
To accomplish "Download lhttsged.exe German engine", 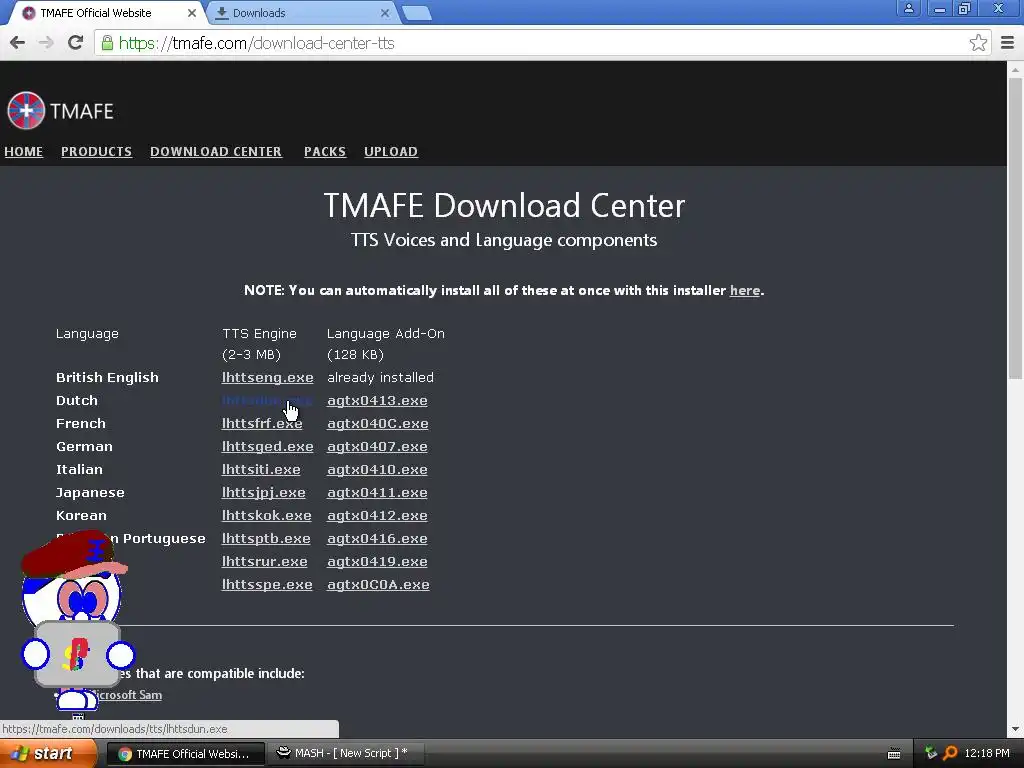I will pos(267,447).
